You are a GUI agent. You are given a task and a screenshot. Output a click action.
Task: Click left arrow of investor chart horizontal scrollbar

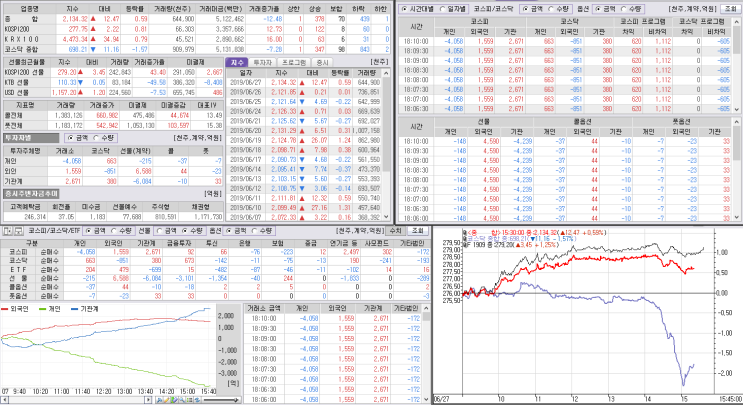coord(4,400)
